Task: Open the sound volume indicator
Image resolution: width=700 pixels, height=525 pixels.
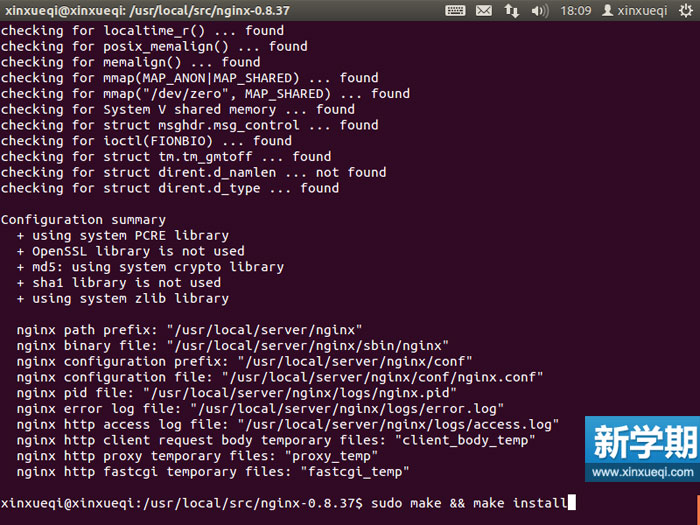Action: pyautogui.click(x=540, y=10)
